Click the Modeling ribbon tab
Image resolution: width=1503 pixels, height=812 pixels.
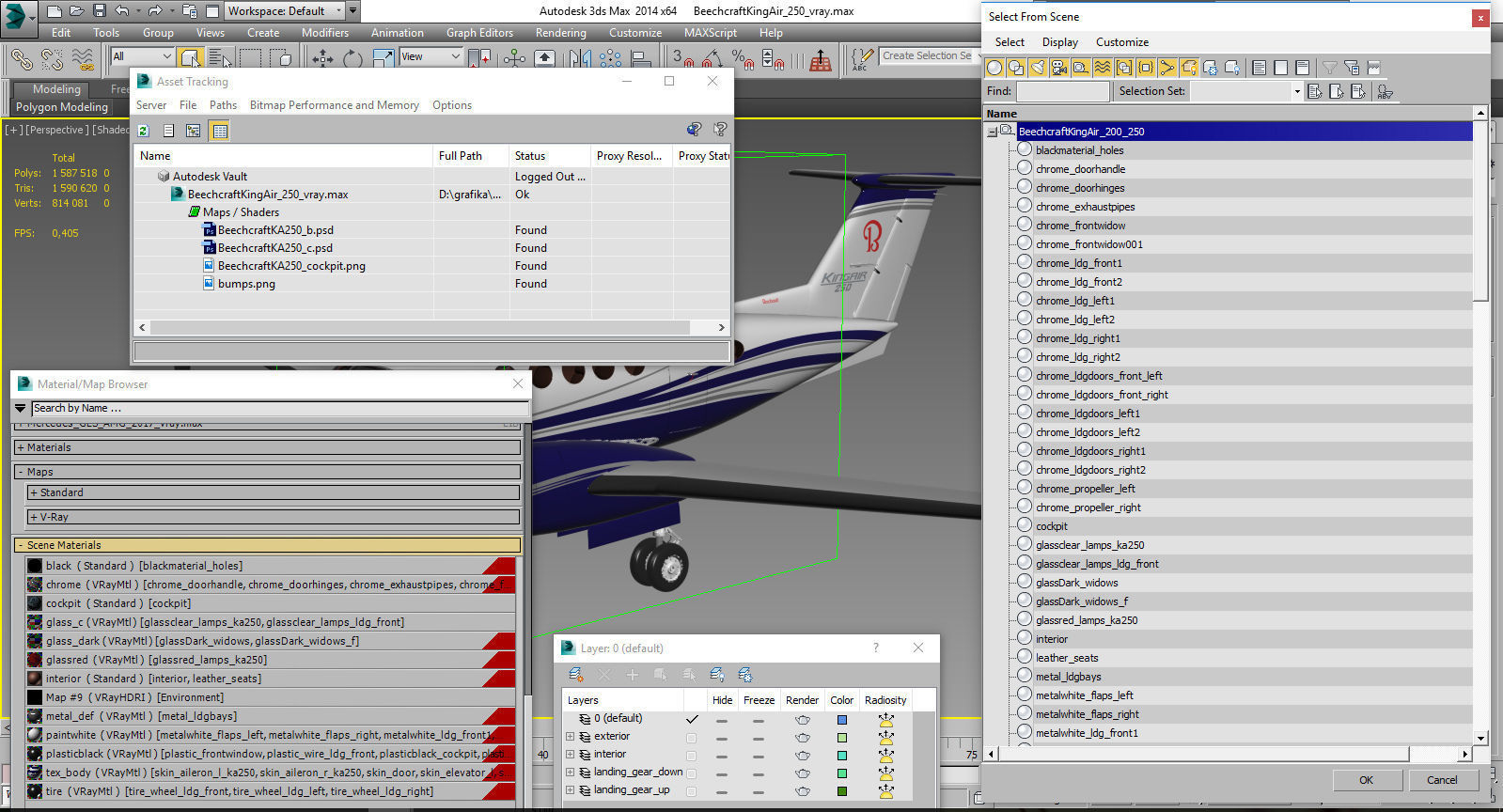pyautogui.click(x=56, y=89)
